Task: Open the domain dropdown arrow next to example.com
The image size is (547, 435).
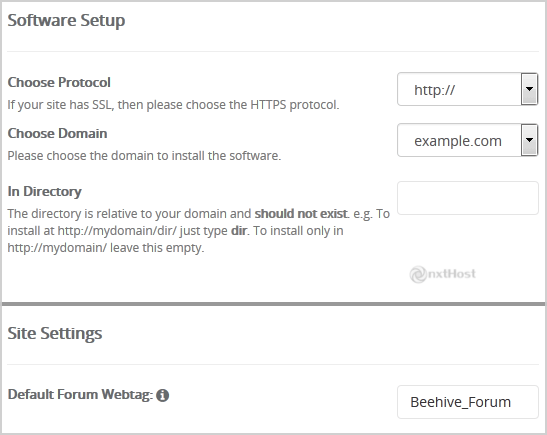Action: coord(529,140)
